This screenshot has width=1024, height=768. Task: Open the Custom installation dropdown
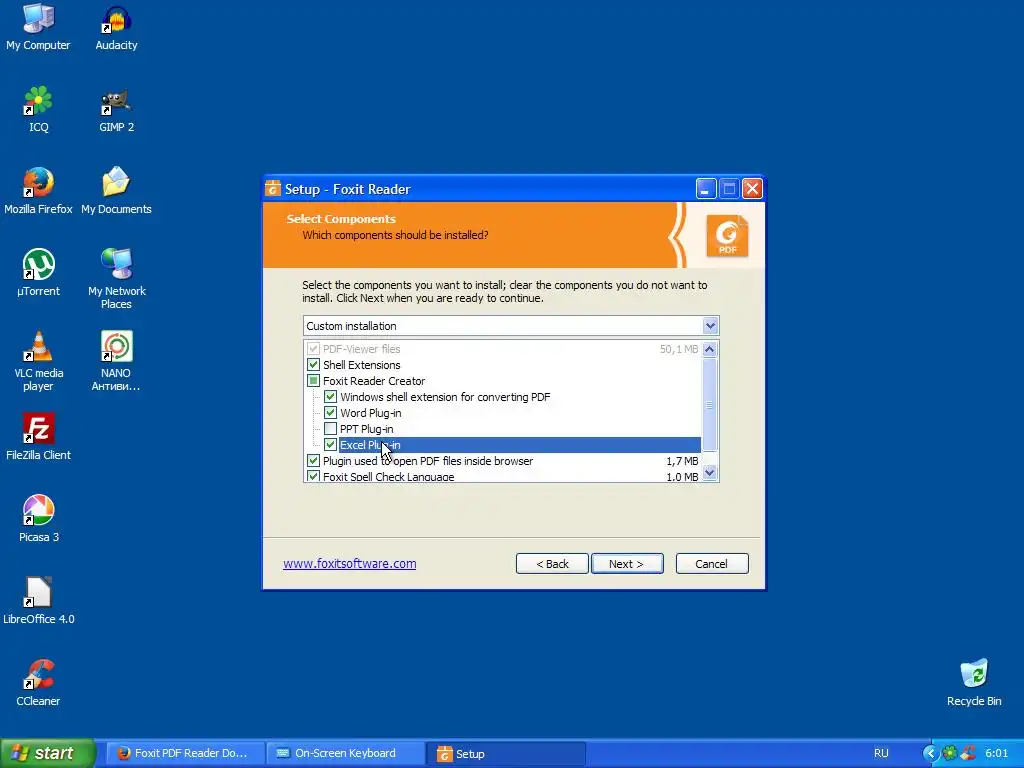click(x=710, y=325)
